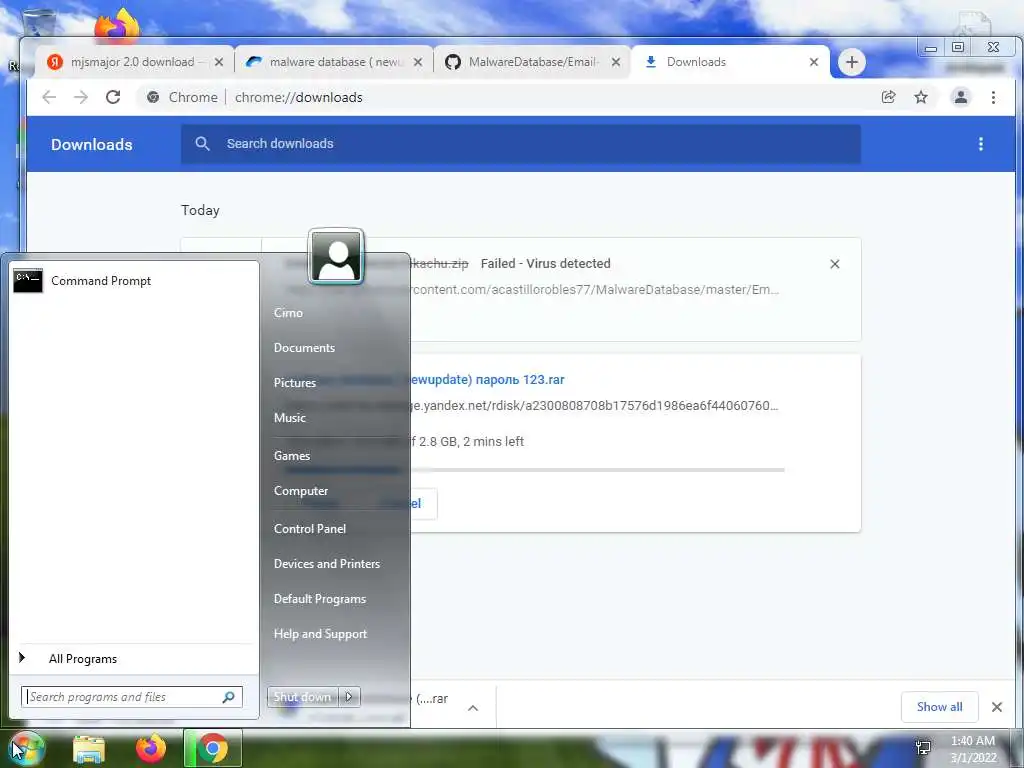The image size is (1024, 768).
Task: Open Control Panel from Start menu
Action: (310, 529)
